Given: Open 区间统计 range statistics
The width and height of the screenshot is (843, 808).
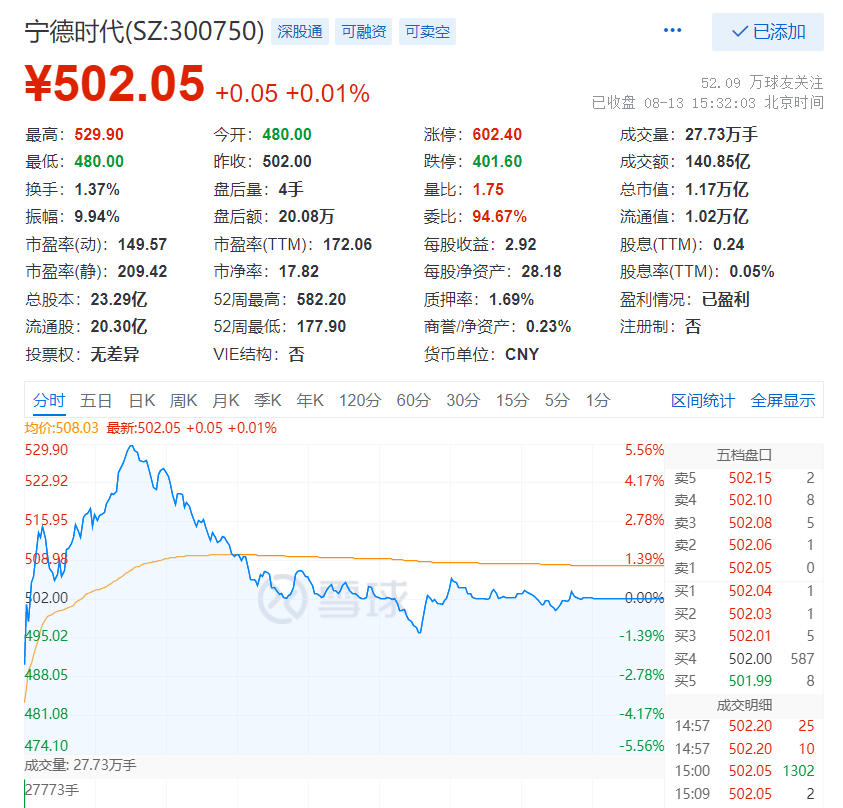Looking at the screenshot, I should click(x=703, y=401).
